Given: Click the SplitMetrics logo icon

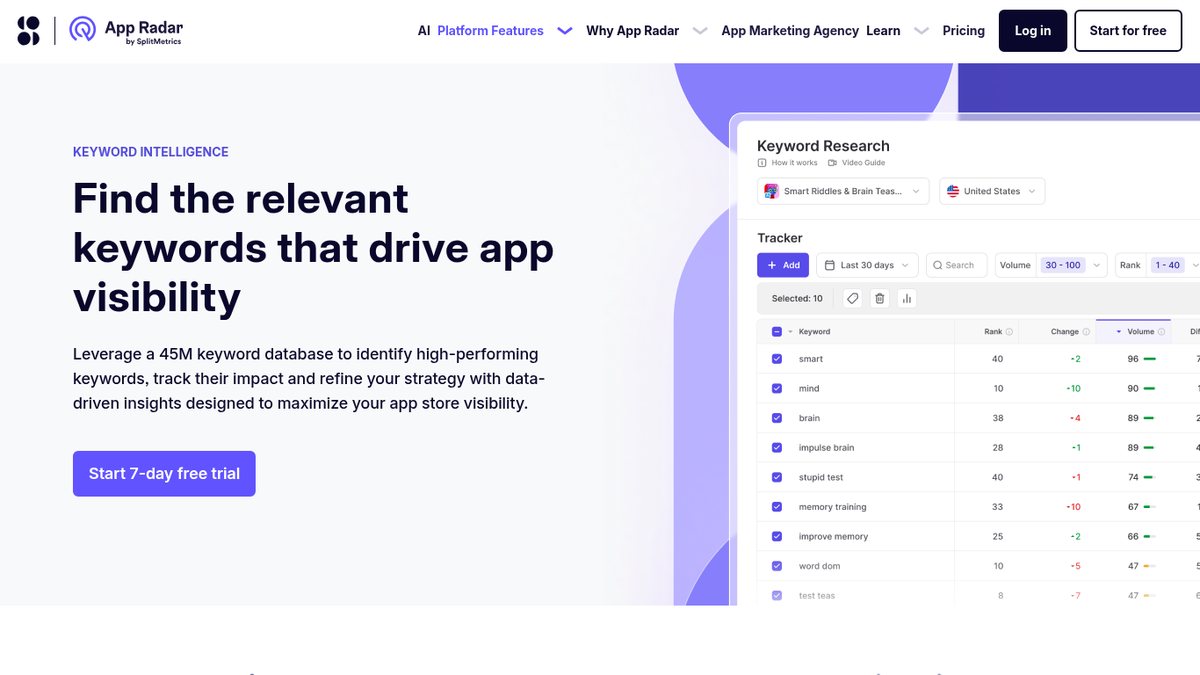Looking at the screenshot, I should point(29,31).
